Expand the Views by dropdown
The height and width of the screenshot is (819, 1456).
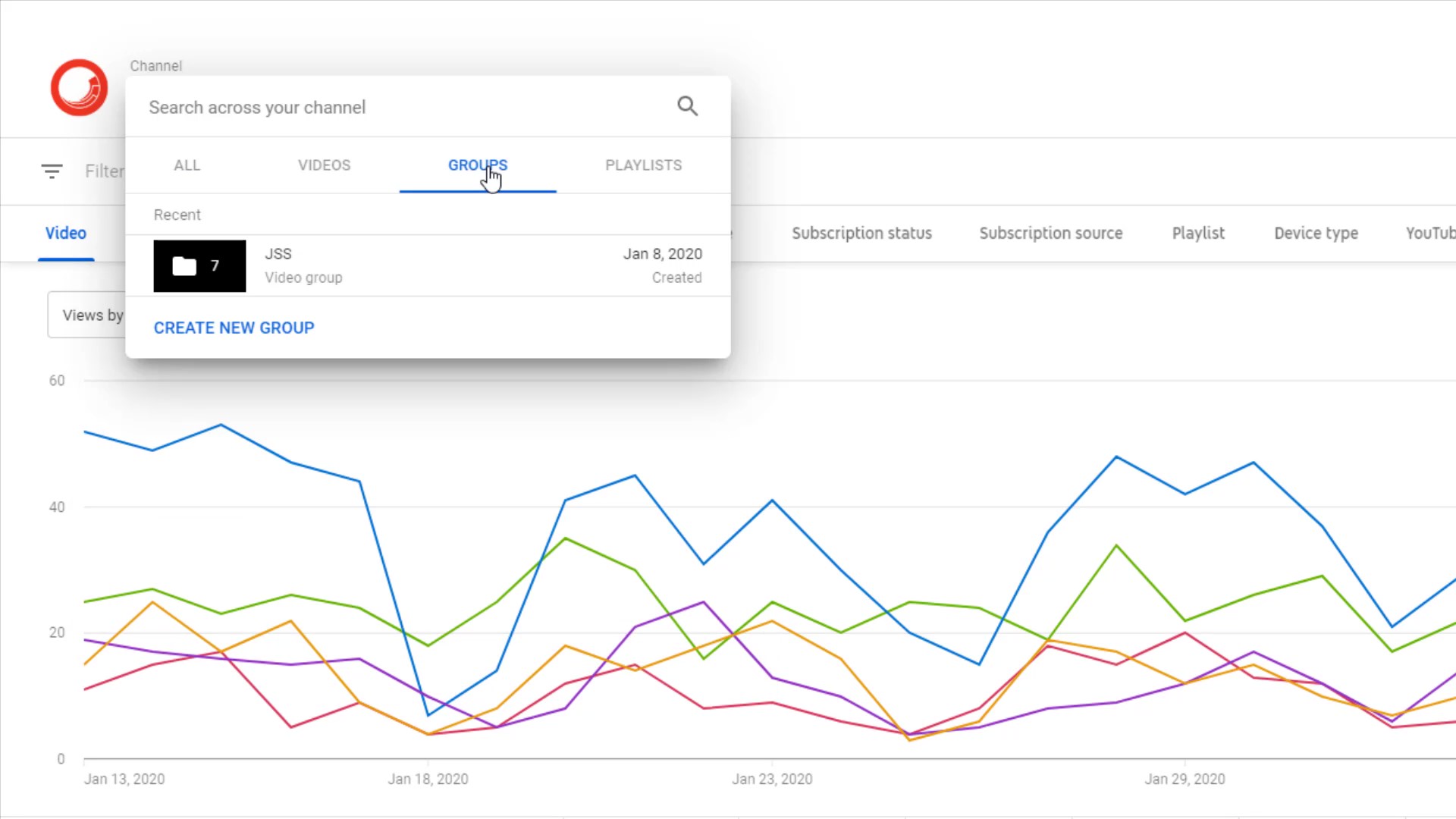point(87,315)
